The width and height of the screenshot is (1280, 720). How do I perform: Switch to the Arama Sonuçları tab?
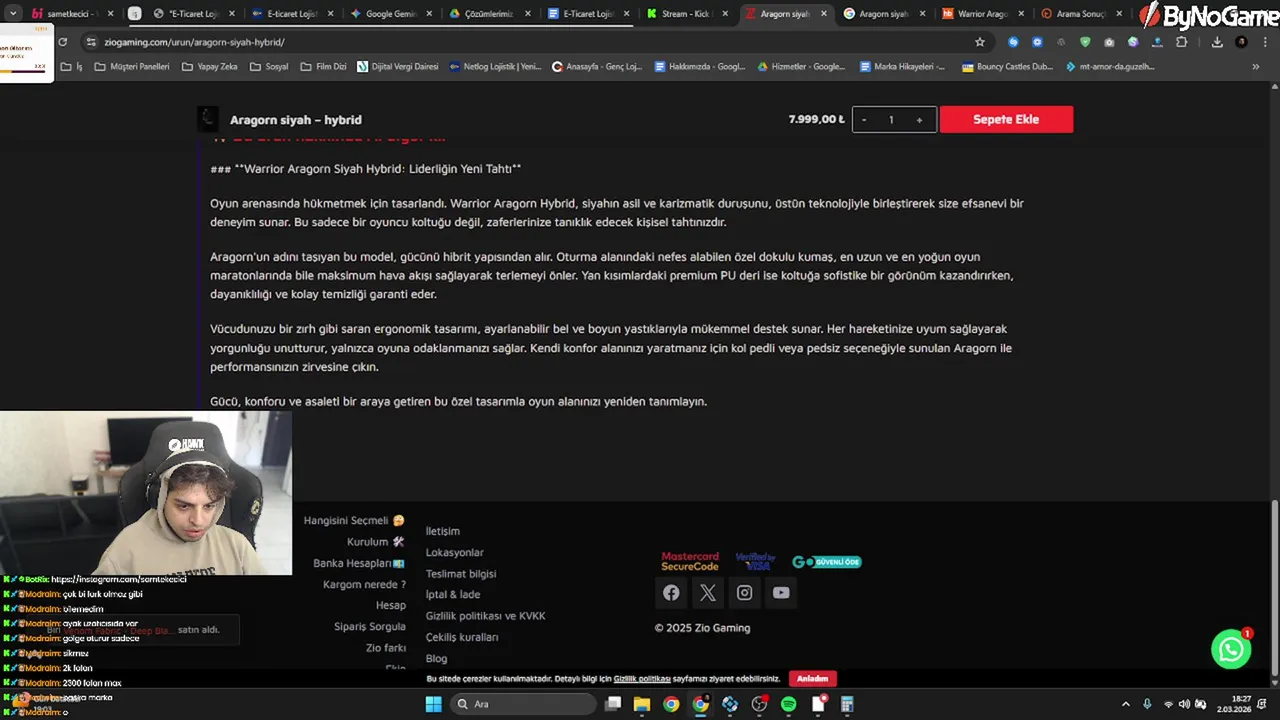pos(1079,14)
